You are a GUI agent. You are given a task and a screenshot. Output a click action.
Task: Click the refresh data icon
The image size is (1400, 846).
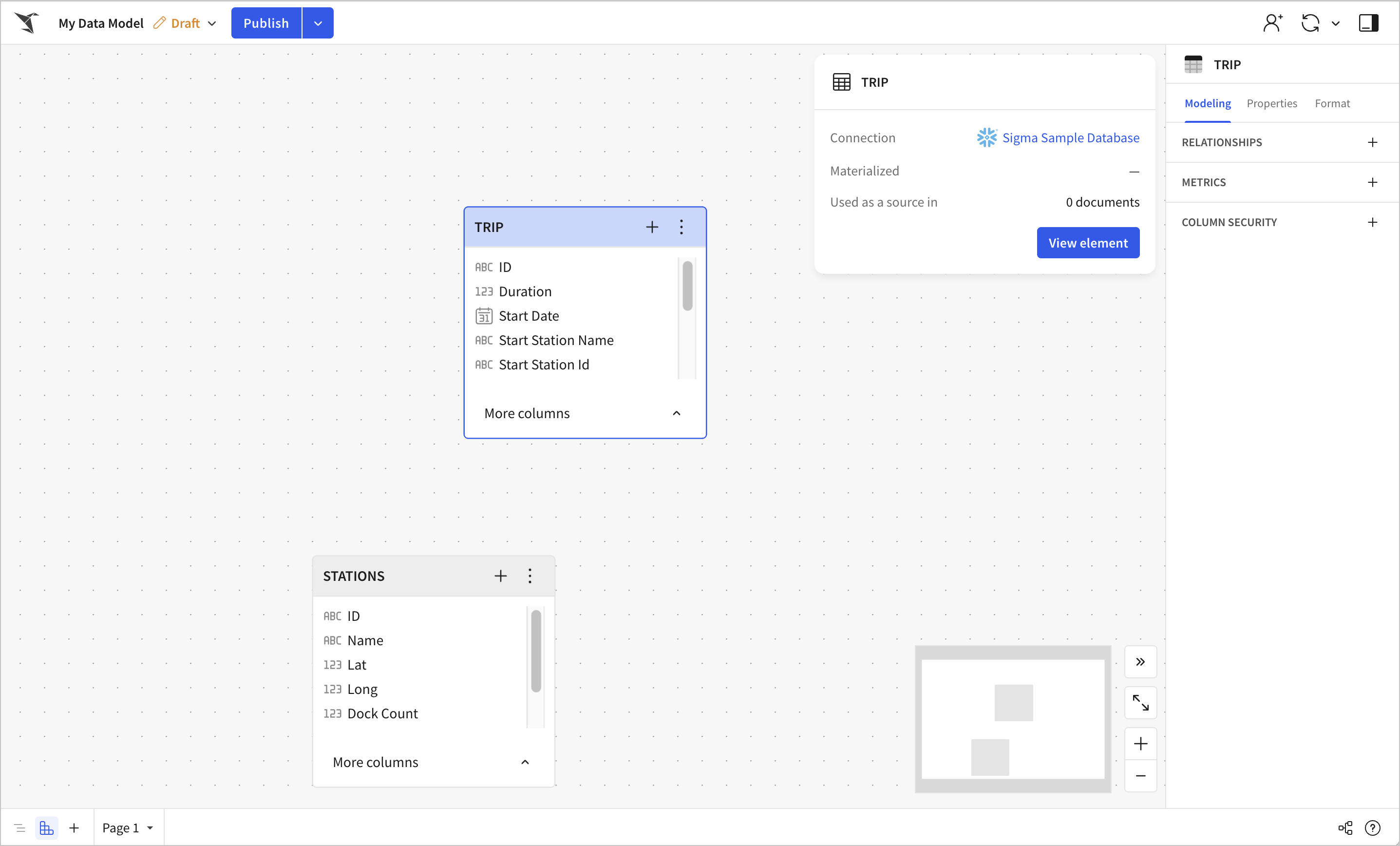tap(1310, 23)
